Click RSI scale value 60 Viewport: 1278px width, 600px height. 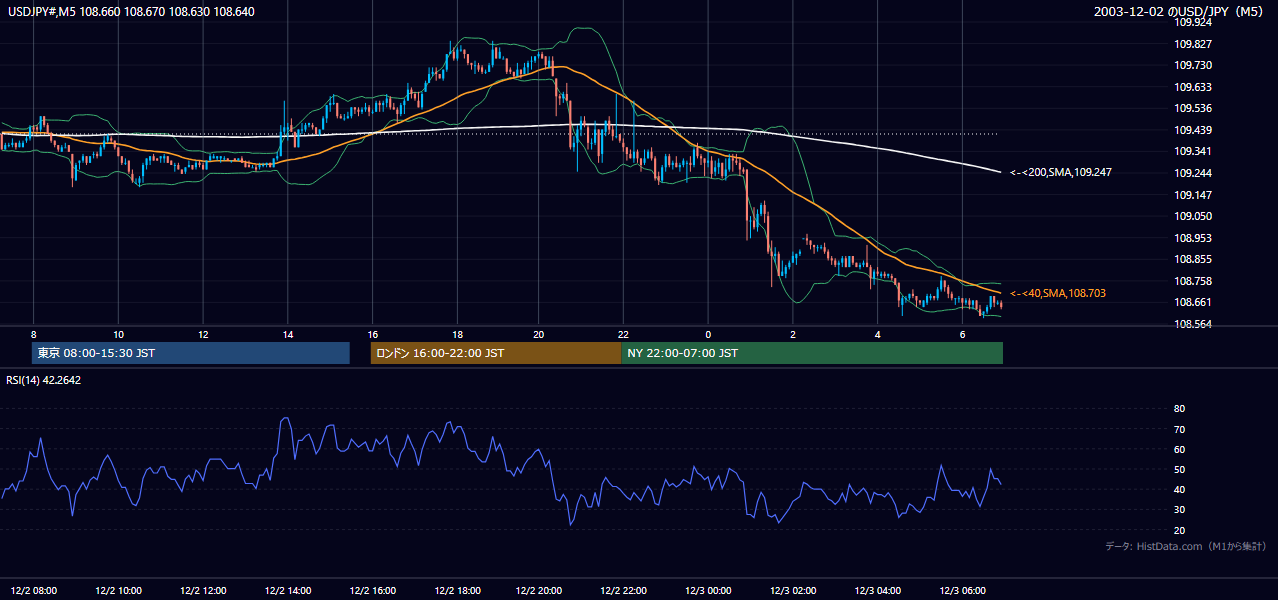(x=1180, y=449)
